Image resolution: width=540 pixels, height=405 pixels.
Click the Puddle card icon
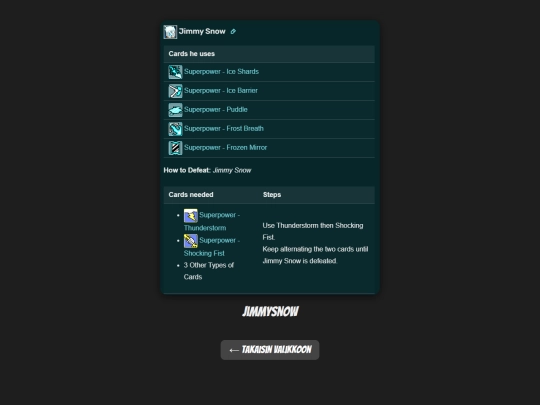click(175, 110)
